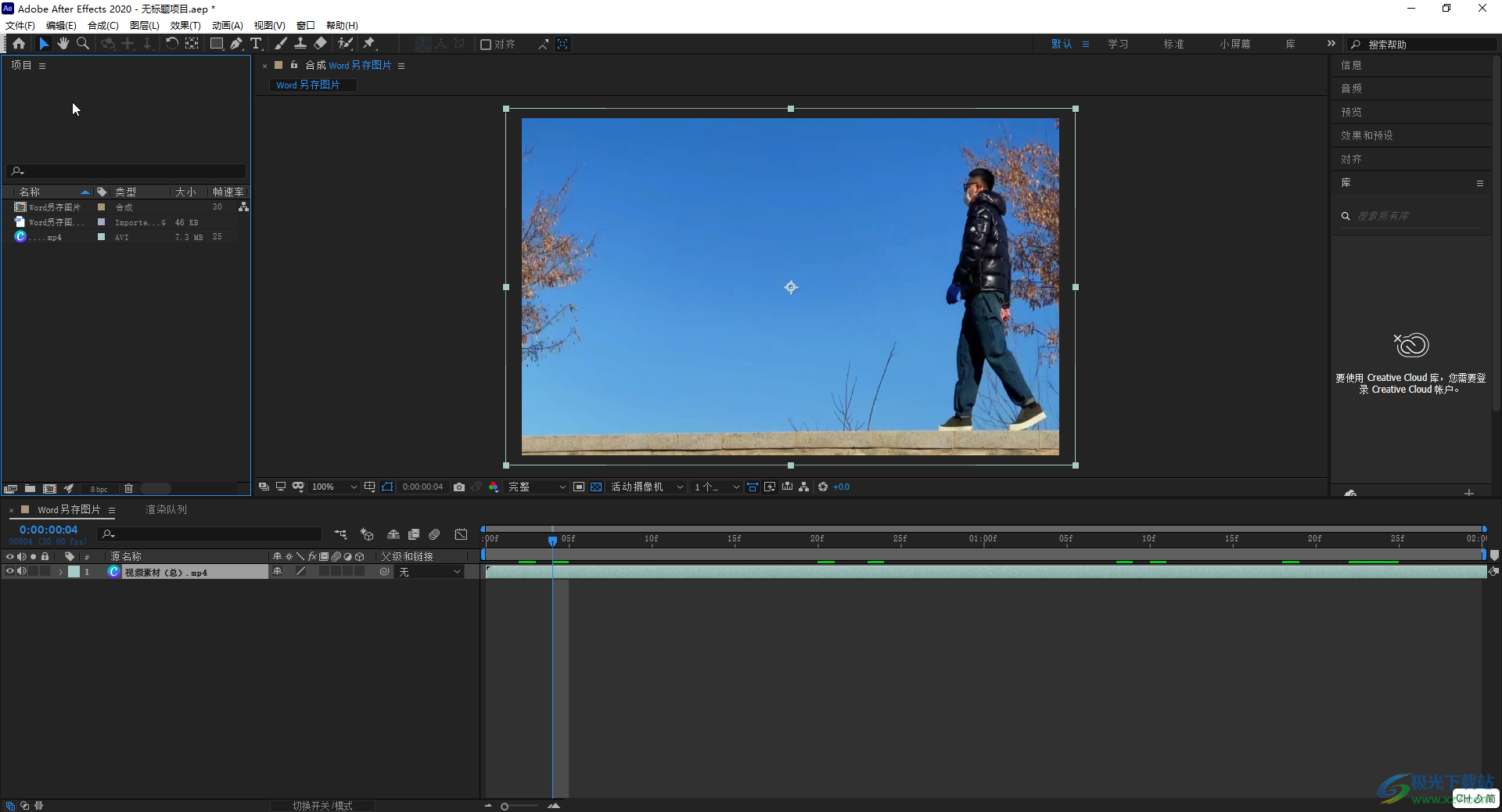Open the 效果和预设 panel
Viewport: 1502px width, 812px height.
[1367, 135]
